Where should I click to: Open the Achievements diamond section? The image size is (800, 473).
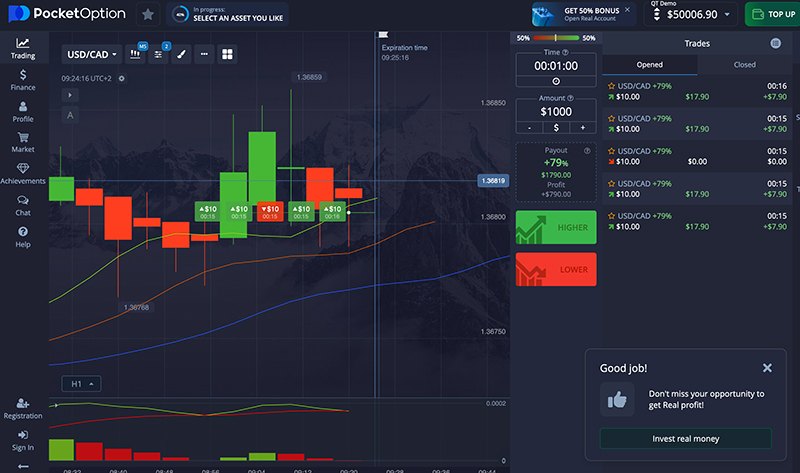tap(23, 173)
